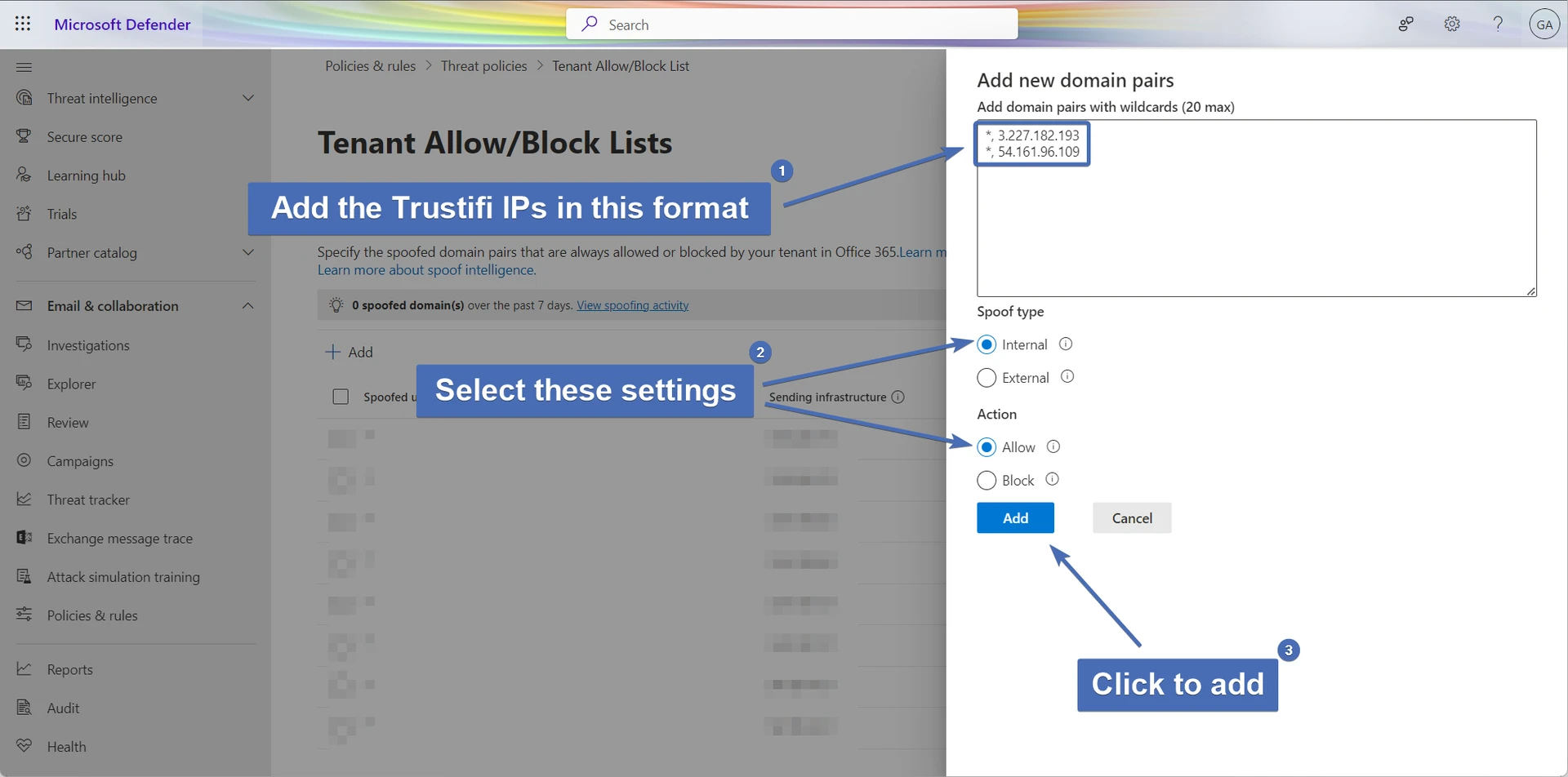Collapse the Email & collaboration section
Screen dimensions: 1568x777
[x=247, y=306]
